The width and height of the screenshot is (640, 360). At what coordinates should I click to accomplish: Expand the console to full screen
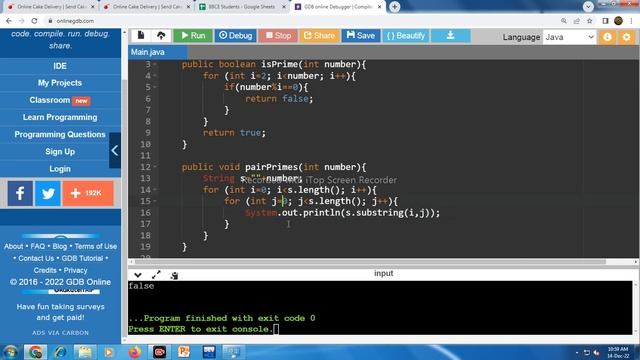(x=156, y=275)
